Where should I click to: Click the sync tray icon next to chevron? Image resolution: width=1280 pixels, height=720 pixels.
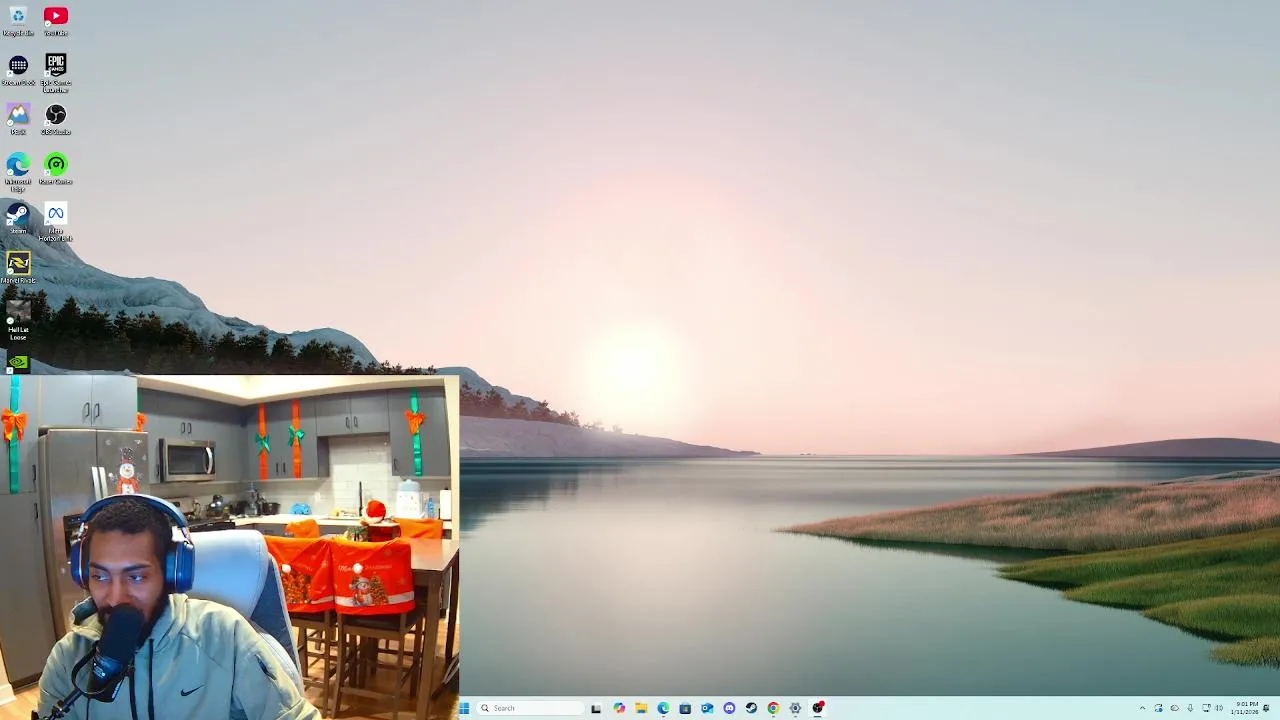pyautogui.click(x=1158, y=708)
